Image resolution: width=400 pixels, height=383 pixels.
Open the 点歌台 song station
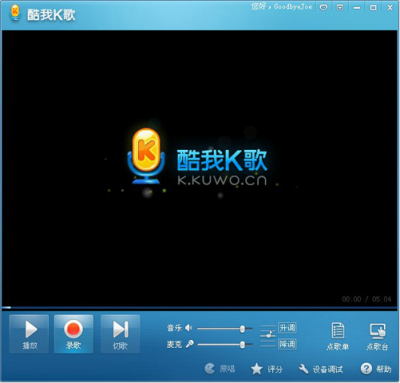(377, 336)
